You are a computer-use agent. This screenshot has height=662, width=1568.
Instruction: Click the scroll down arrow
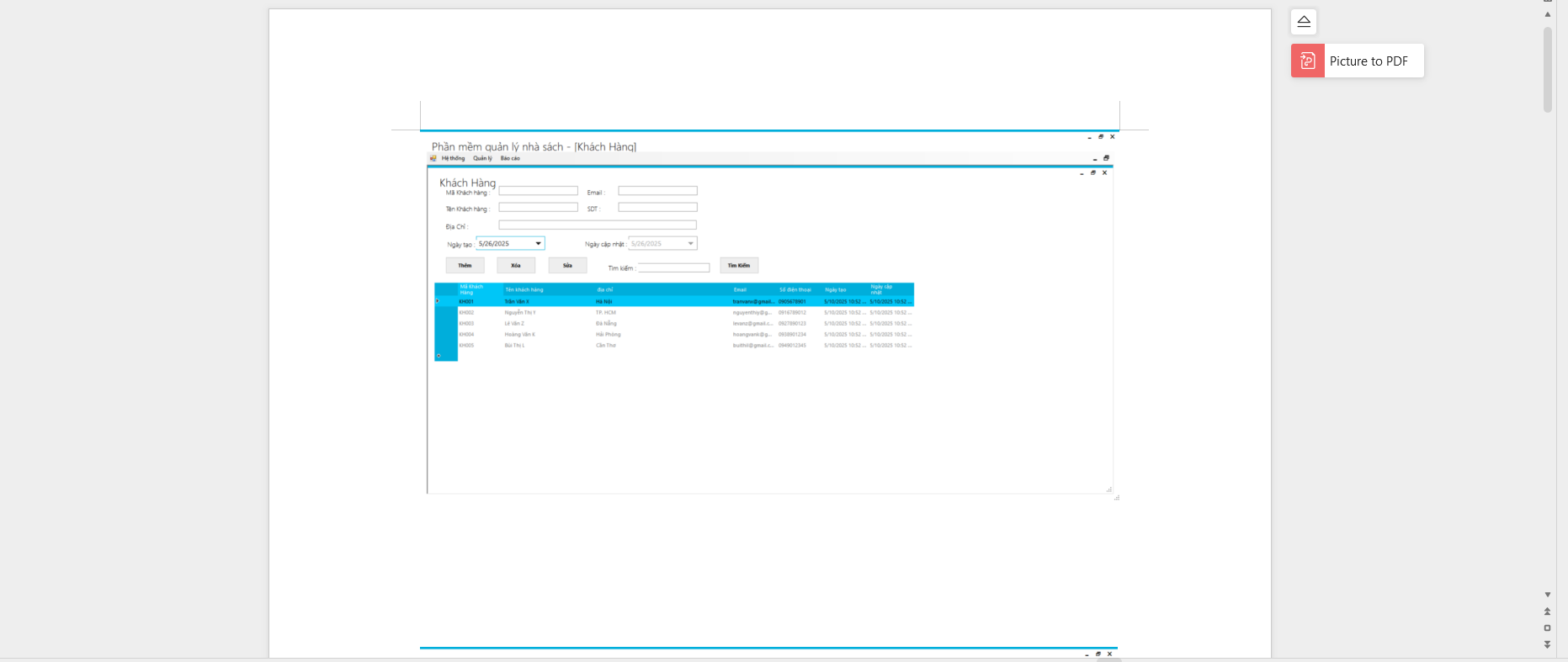click(1547, 595)
